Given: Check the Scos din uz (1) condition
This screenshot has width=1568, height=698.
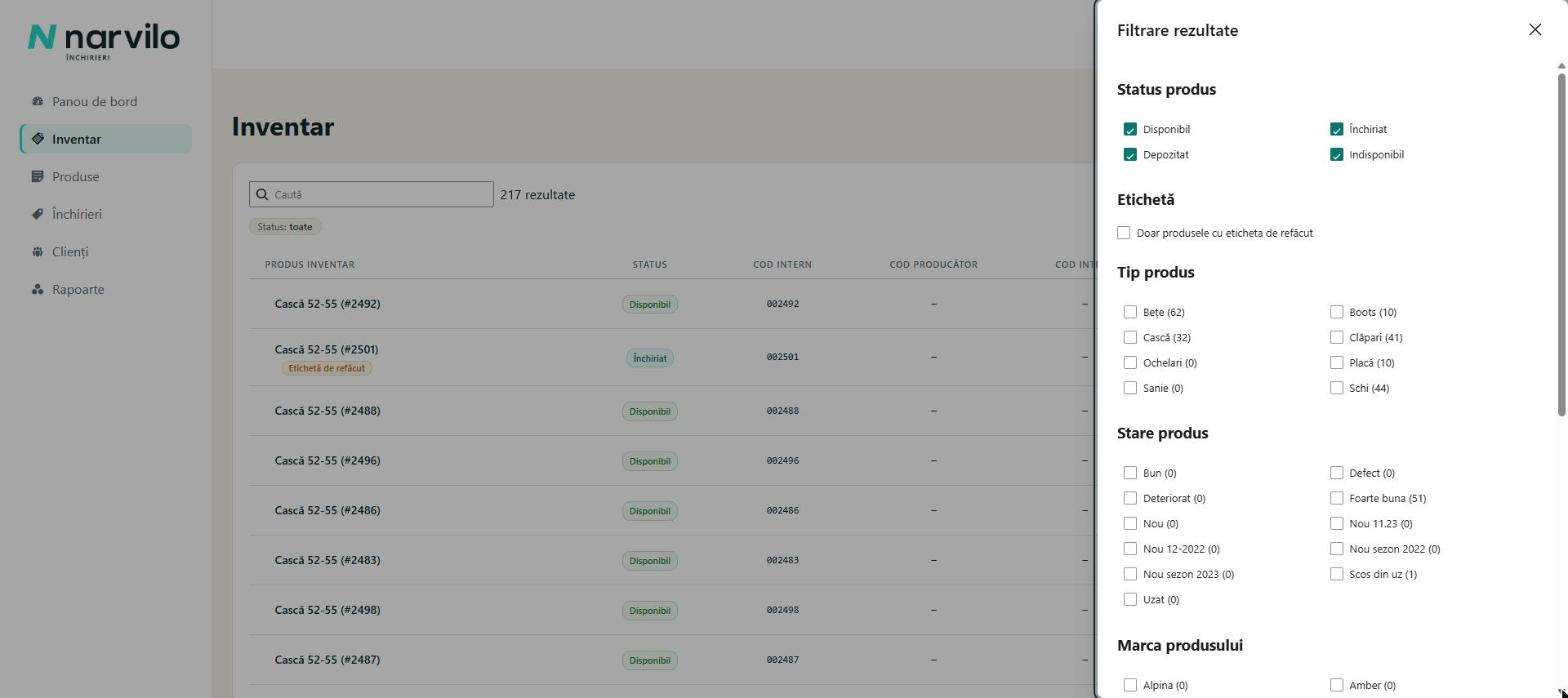Looking at the screenshot, I should (x=1336, y=574).
